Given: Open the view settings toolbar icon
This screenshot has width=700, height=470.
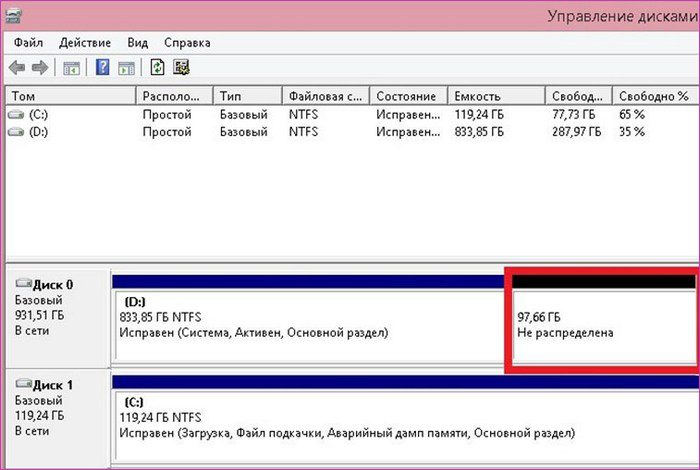Looking at the screenshot, I should [181, 67].
